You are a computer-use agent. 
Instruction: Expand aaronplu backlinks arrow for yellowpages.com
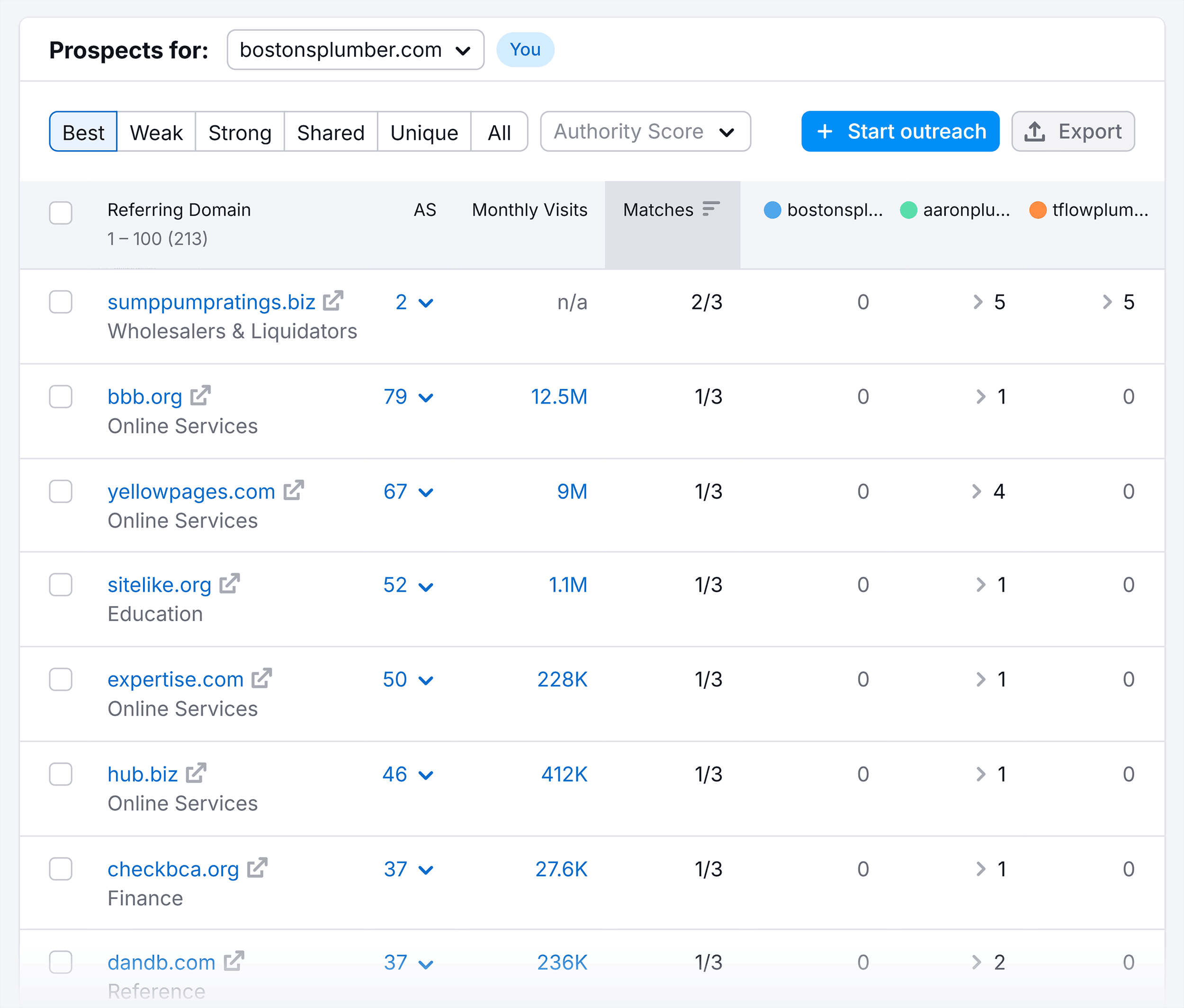pos(977,491)
